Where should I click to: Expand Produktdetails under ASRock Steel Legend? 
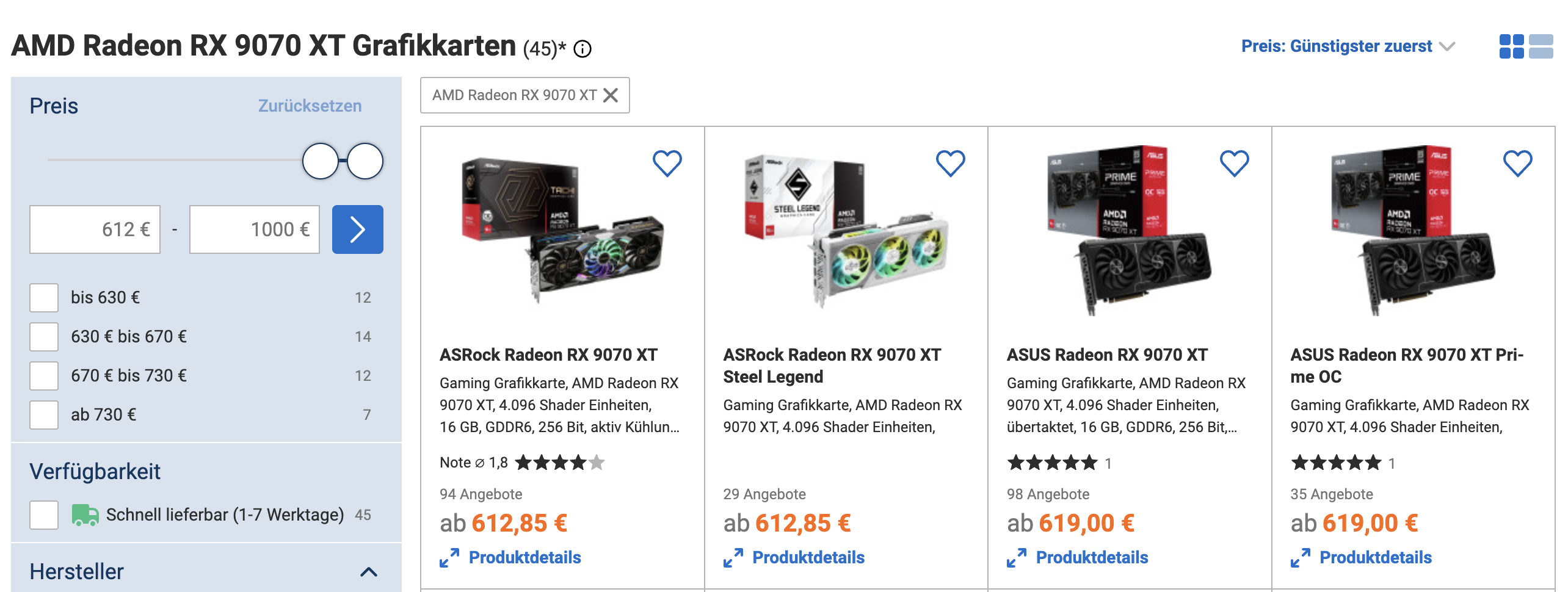807,557
